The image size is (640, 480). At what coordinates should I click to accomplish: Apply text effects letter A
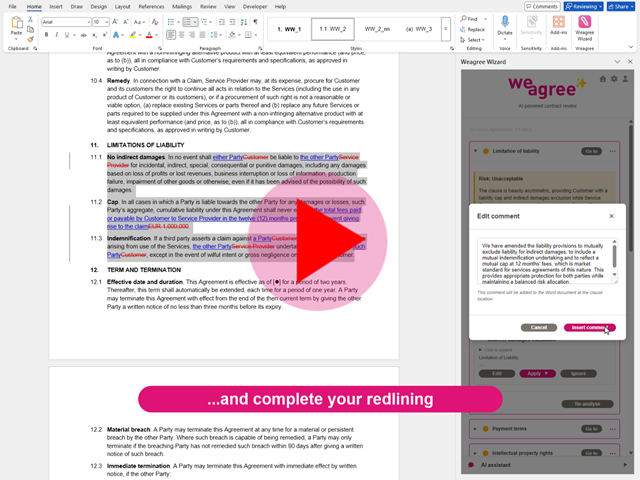pyautogui.click(x=116, y=35)
